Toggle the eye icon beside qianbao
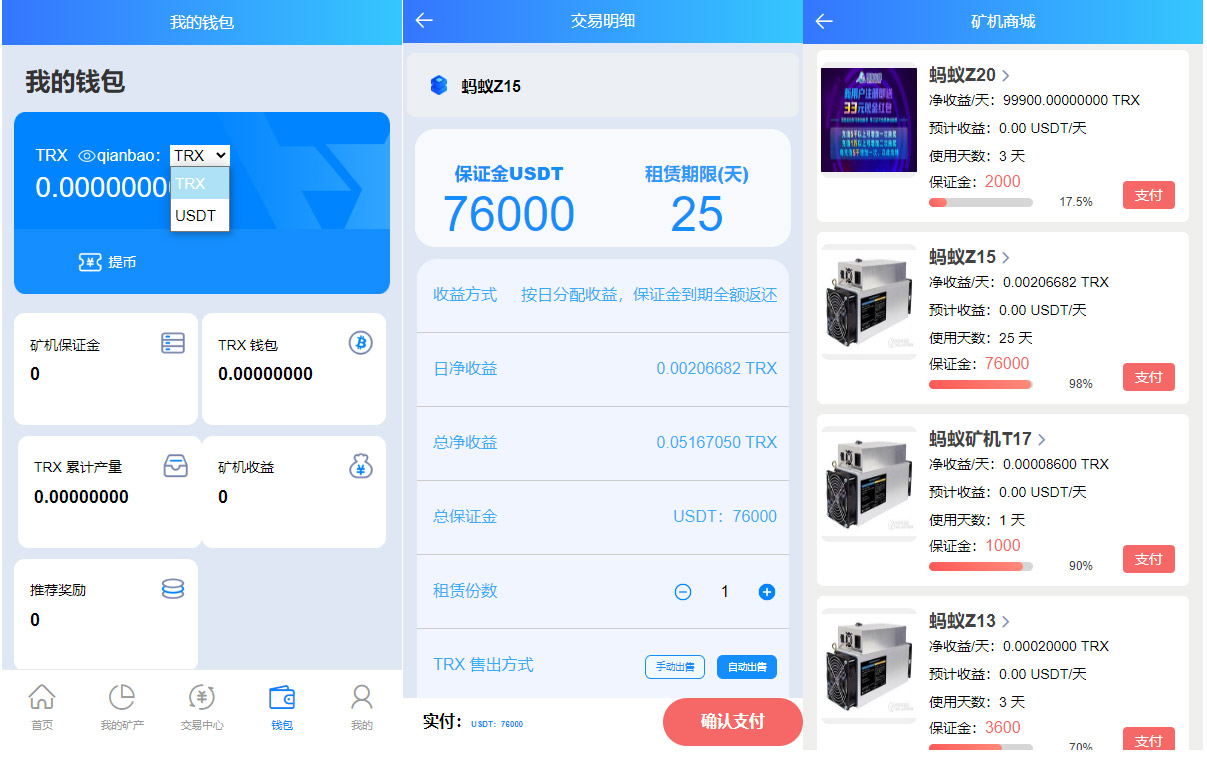Screen dimensions: 1207x759 86,156
